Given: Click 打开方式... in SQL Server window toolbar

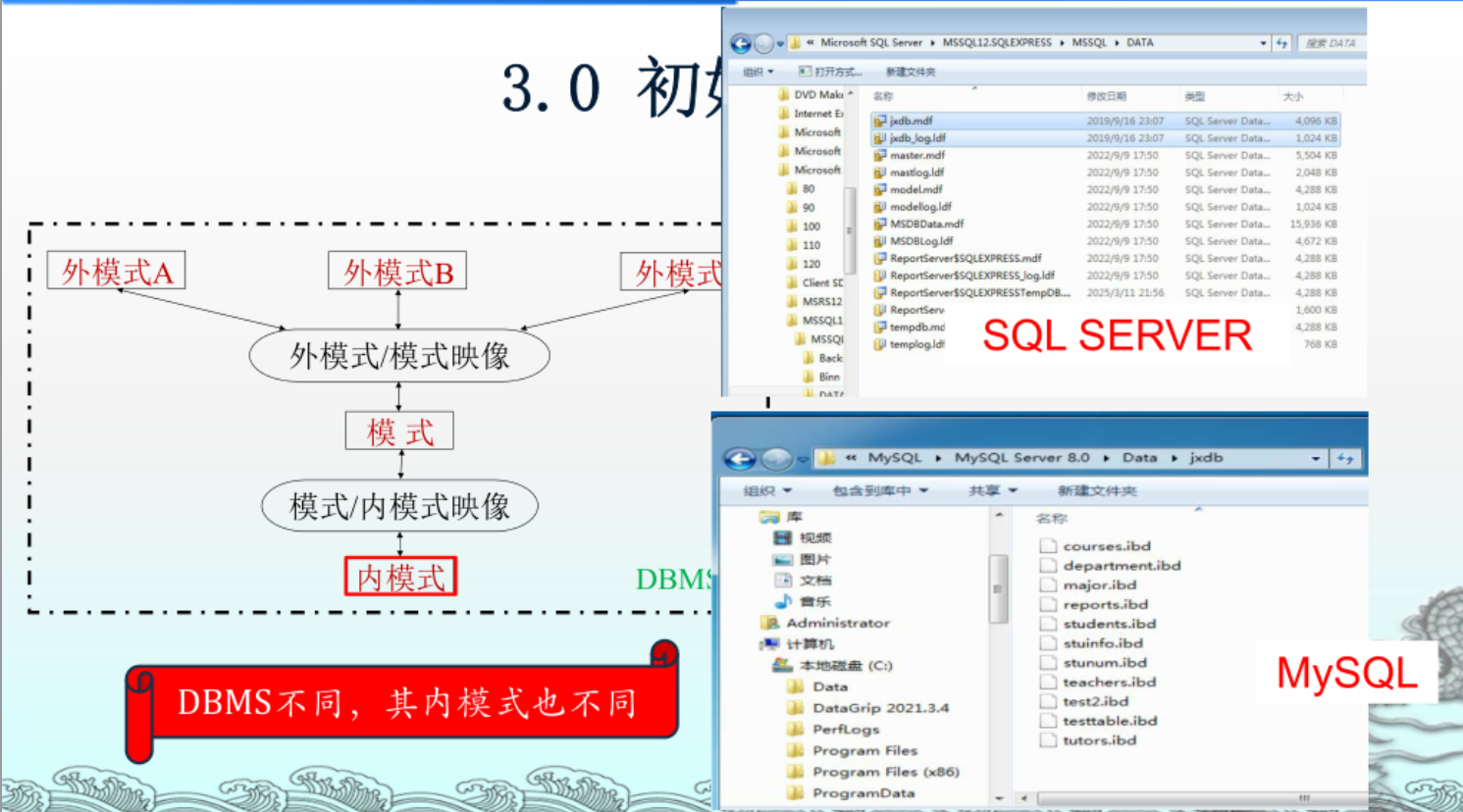Looking at the screenshot, I should coord(830,72).
